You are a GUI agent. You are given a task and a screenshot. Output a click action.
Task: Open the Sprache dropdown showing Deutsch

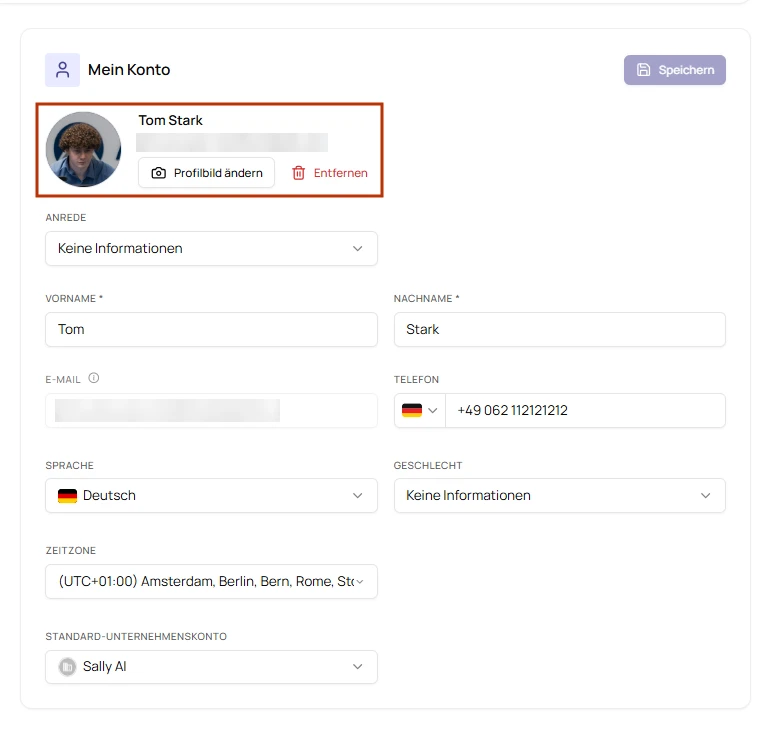(211, 495)
